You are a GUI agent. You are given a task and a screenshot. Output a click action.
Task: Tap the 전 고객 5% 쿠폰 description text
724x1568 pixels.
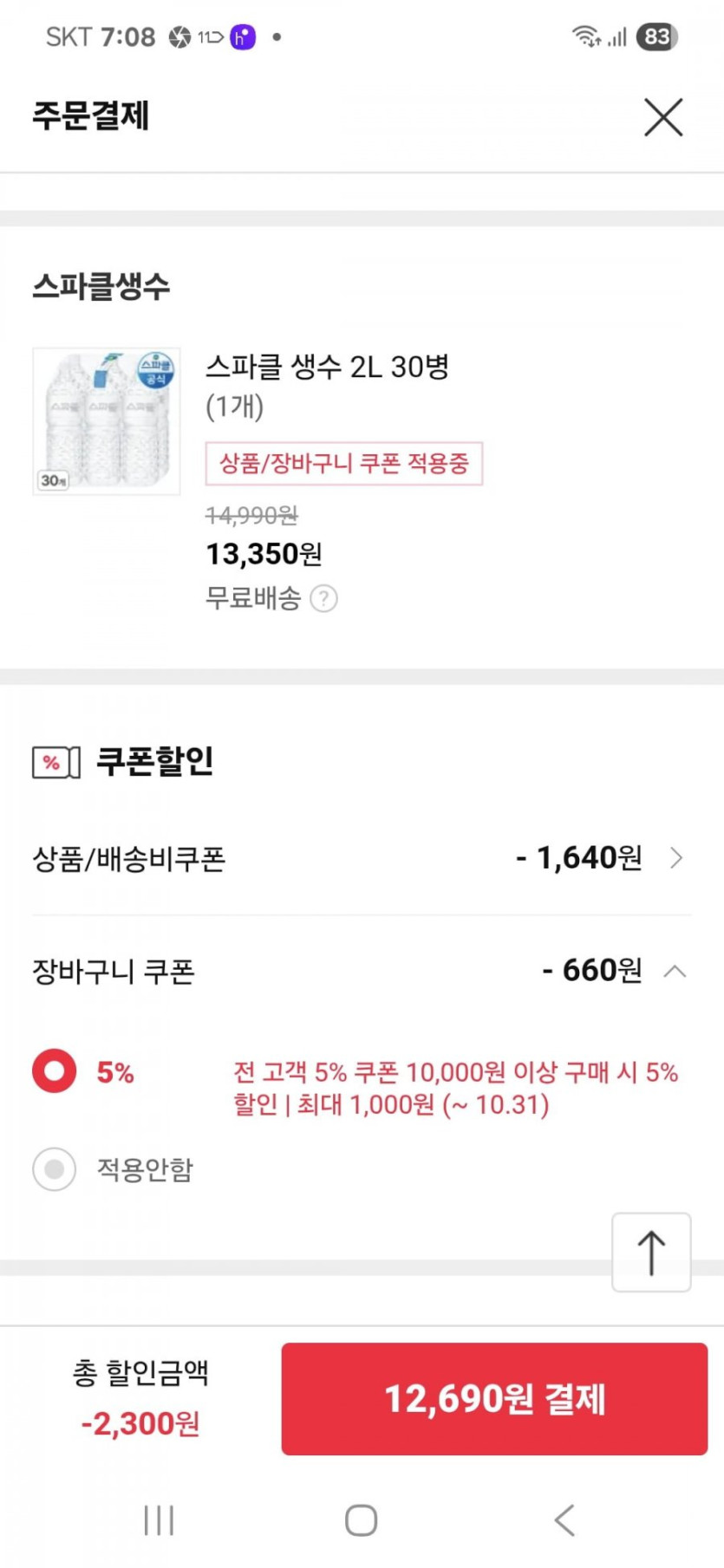(455, 1088)
